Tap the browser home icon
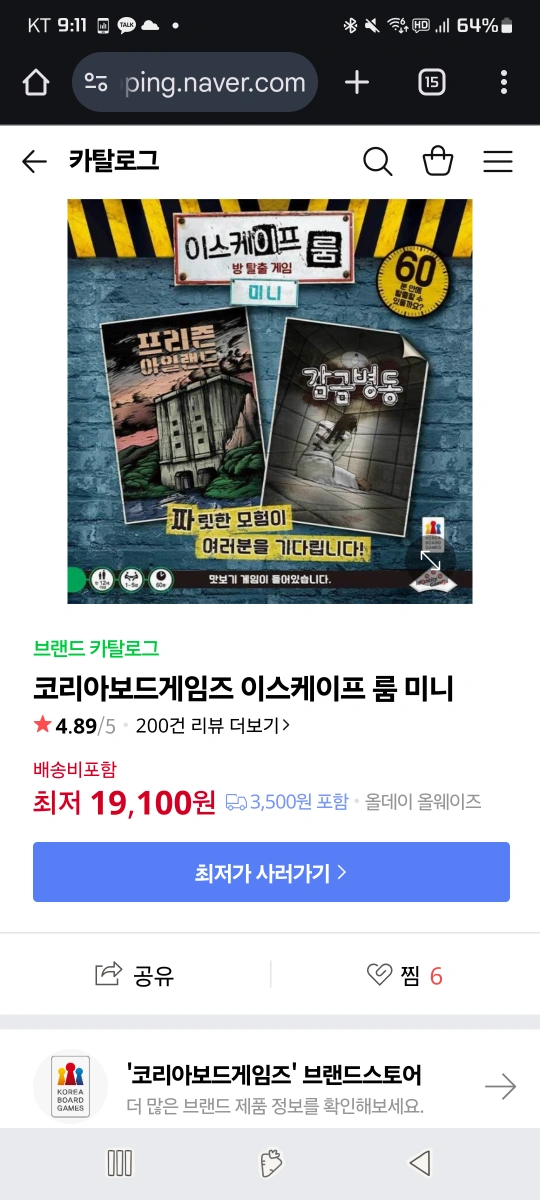The height and width of the screenshot is (1200, 540). pyautogui.click(x=36, y=82)
